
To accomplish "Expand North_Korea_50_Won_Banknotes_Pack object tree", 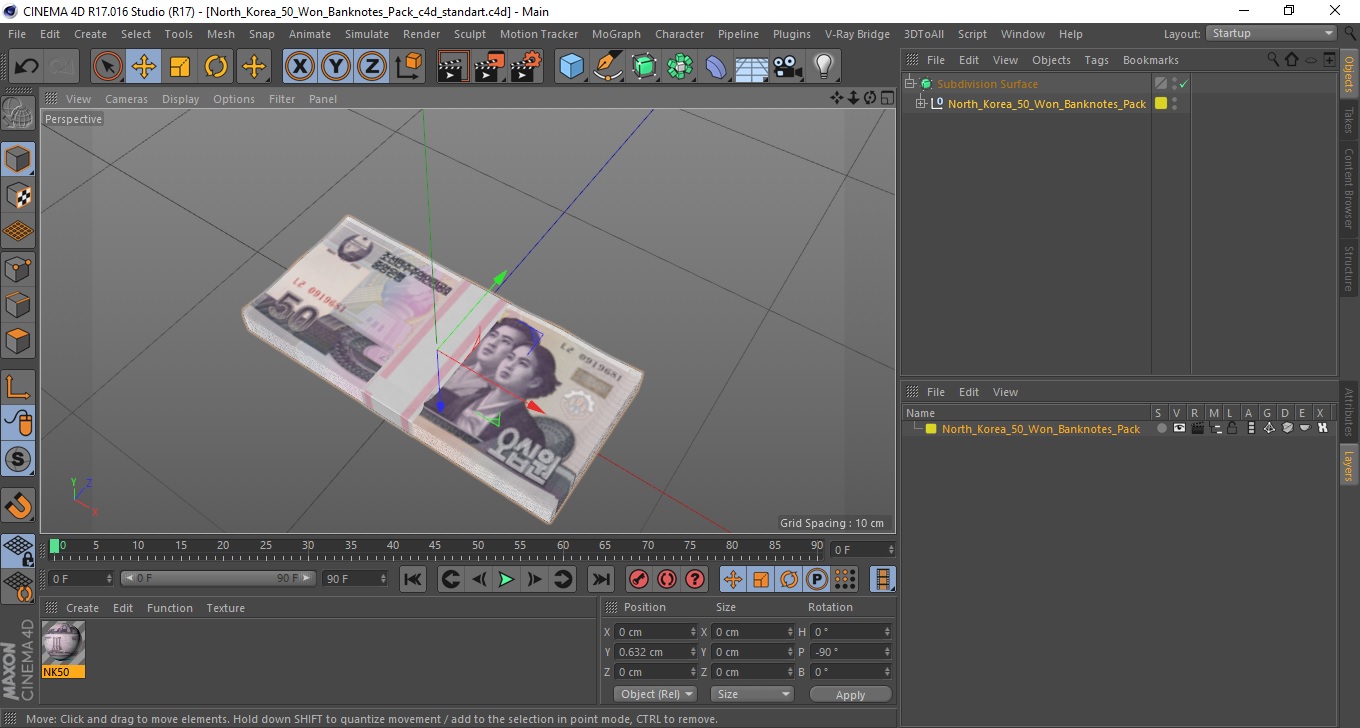I will (x=921, y=104).
